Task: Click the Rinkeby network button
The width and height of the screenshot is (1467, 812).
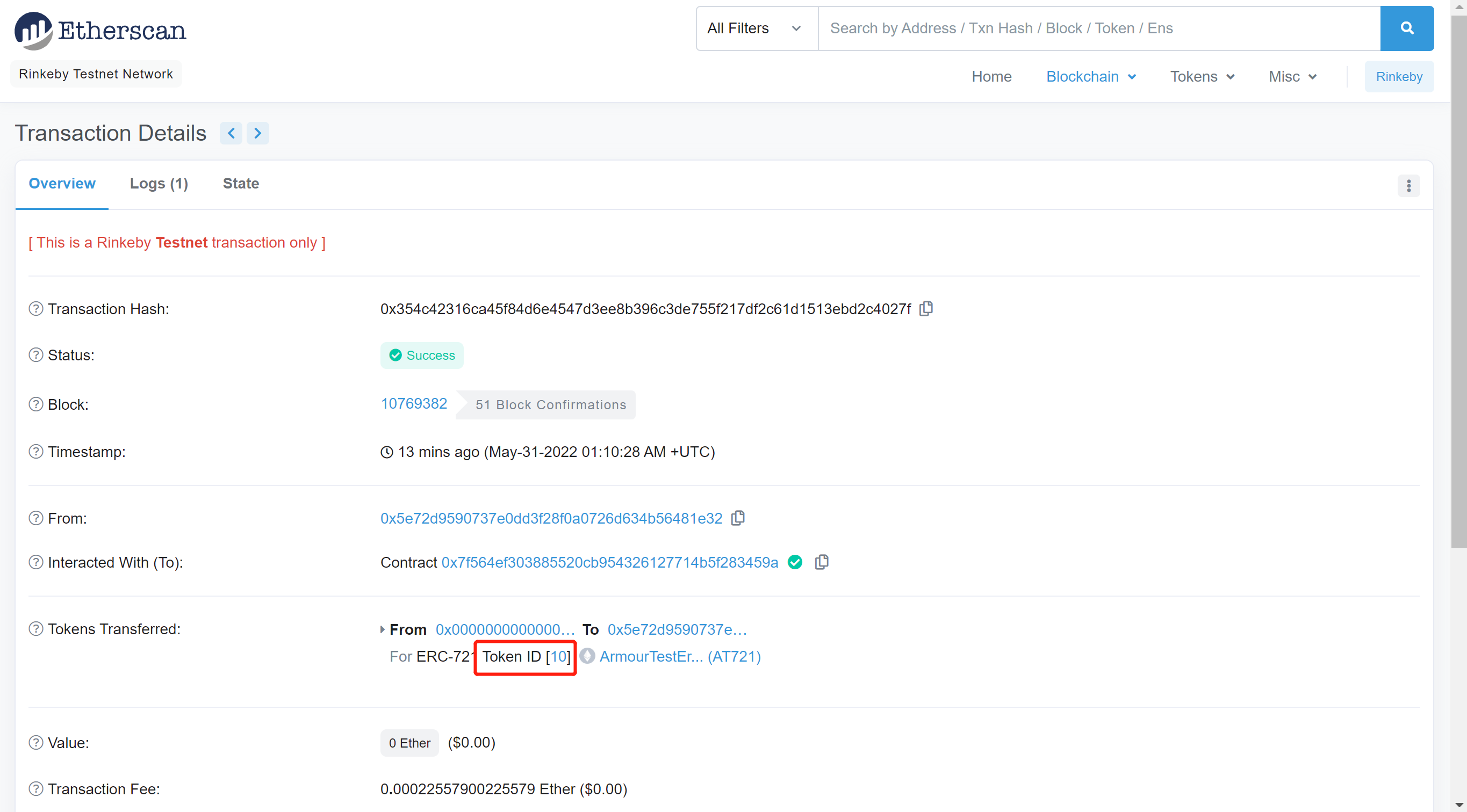Action: (1399, 76)
